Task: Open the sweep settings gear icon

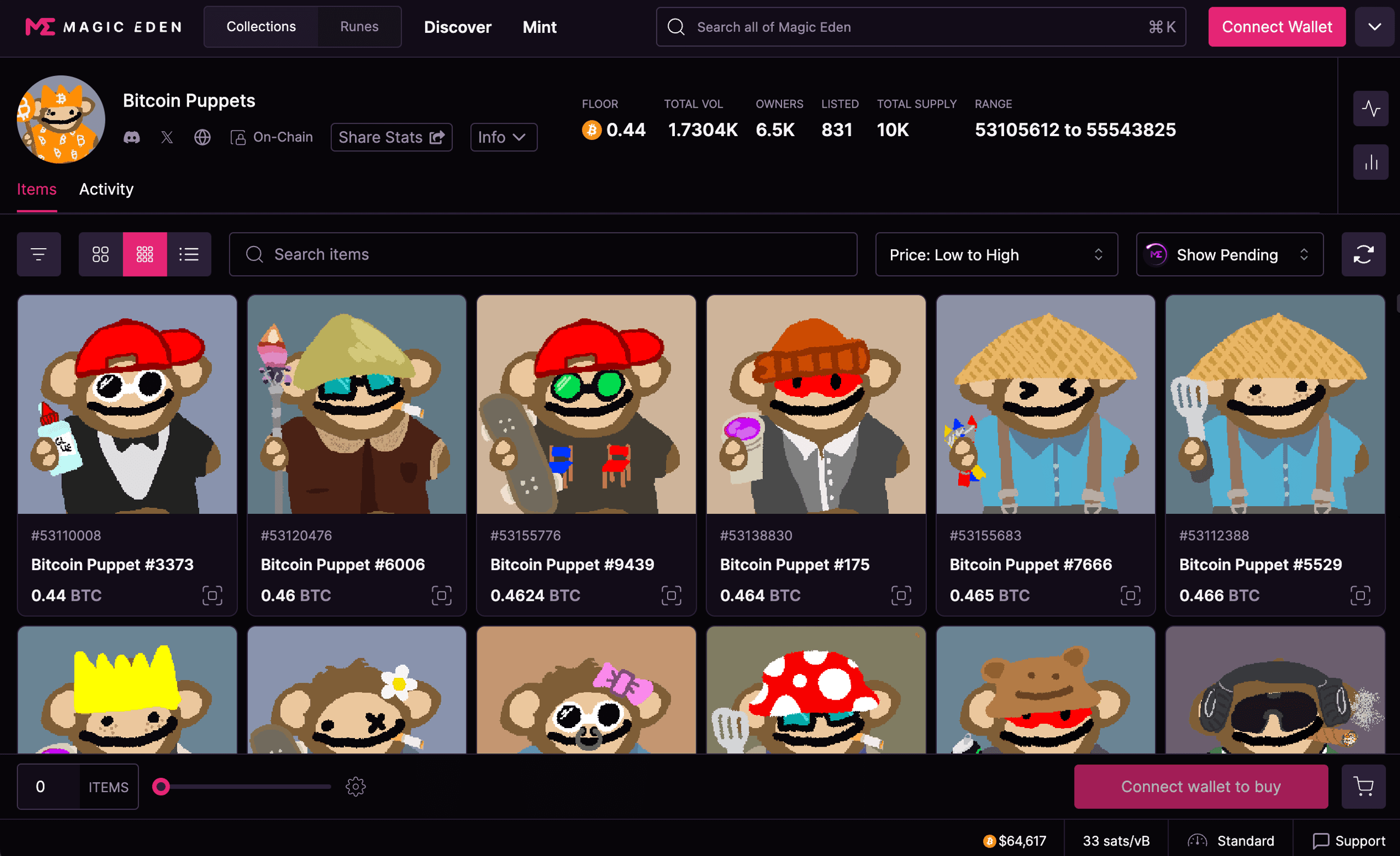Action: tap(355, 787)
